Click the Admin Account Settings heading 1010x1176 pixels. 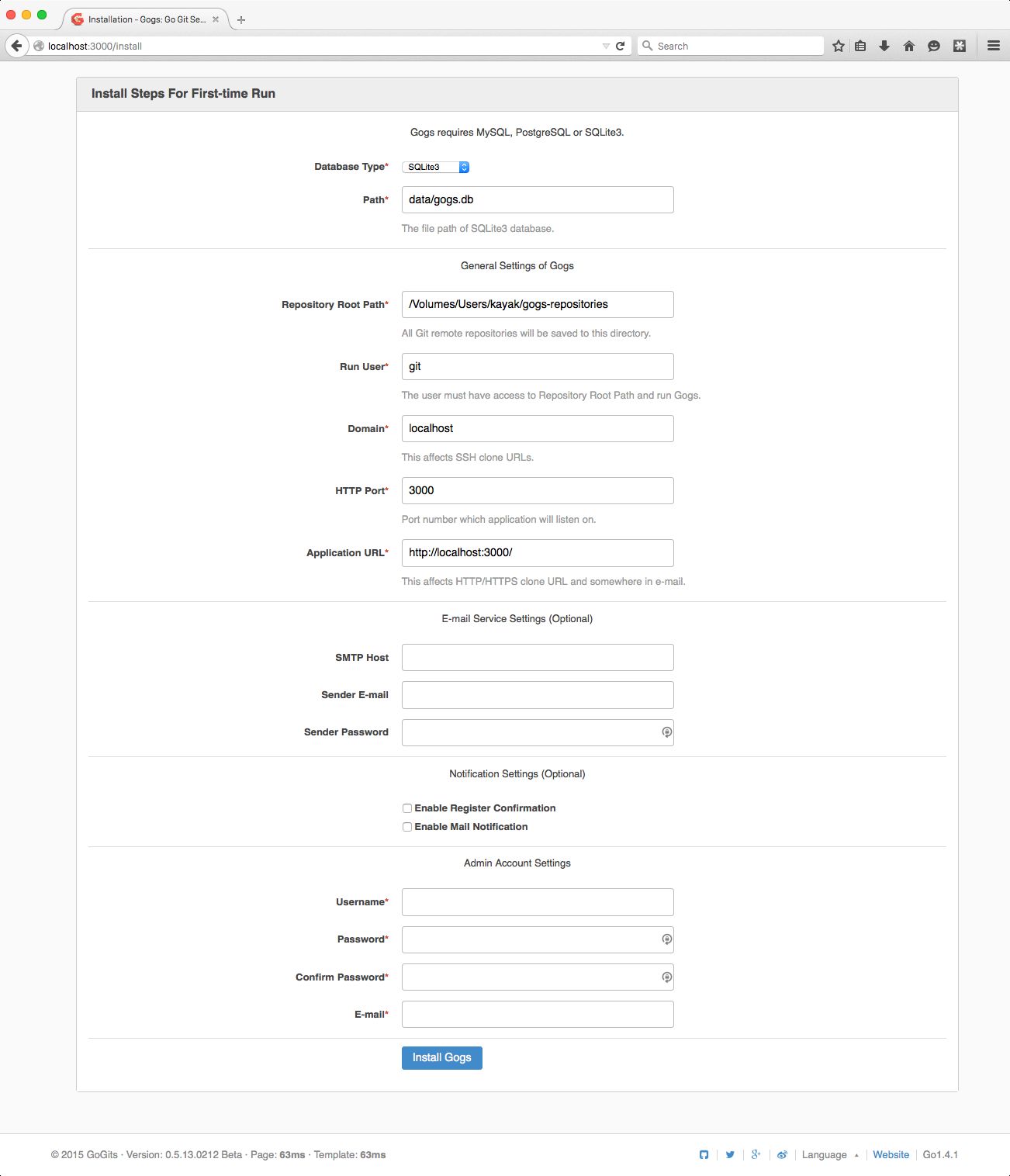click(517, 863)
